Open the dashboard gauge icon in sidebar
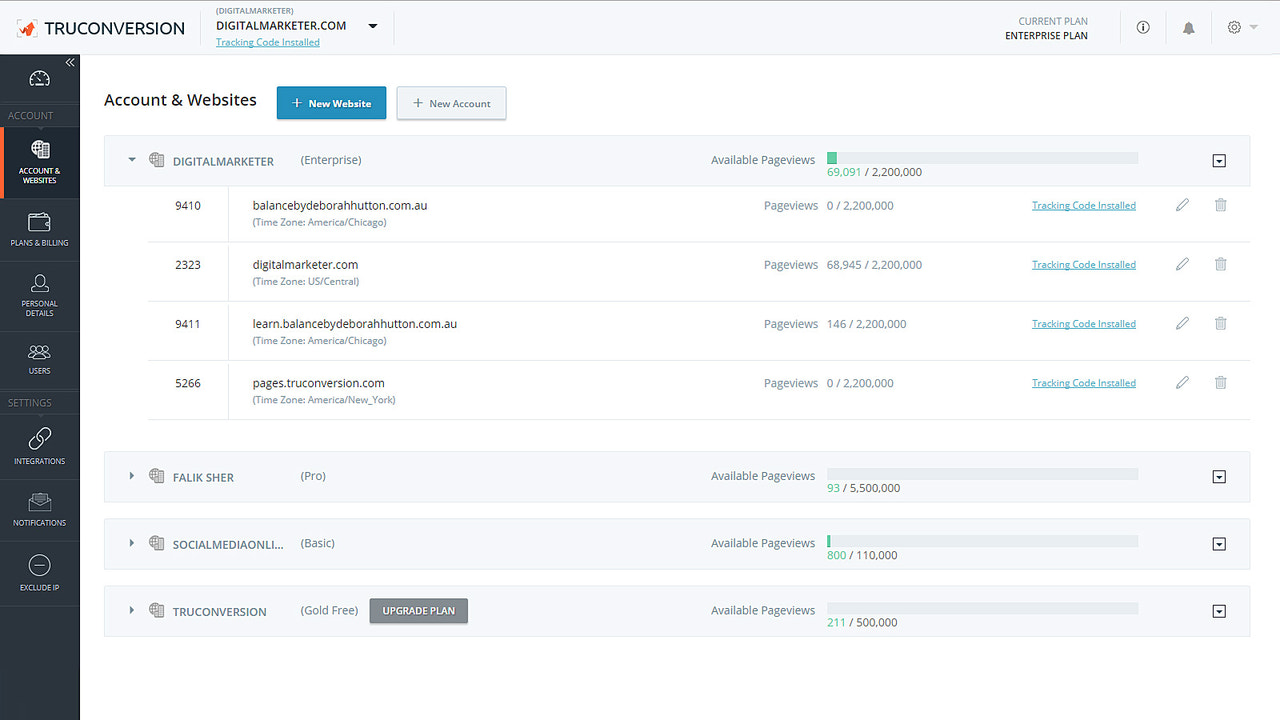The height and width of the screenshot is (720, 1280). point(39,79)
